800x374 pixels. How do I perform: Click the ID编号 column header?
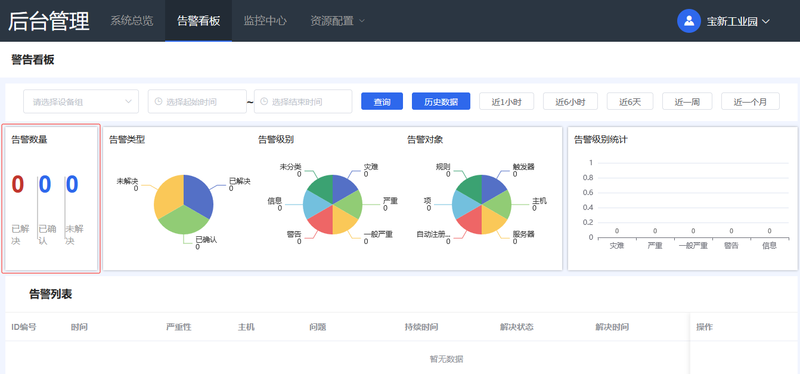click(24, 327)
